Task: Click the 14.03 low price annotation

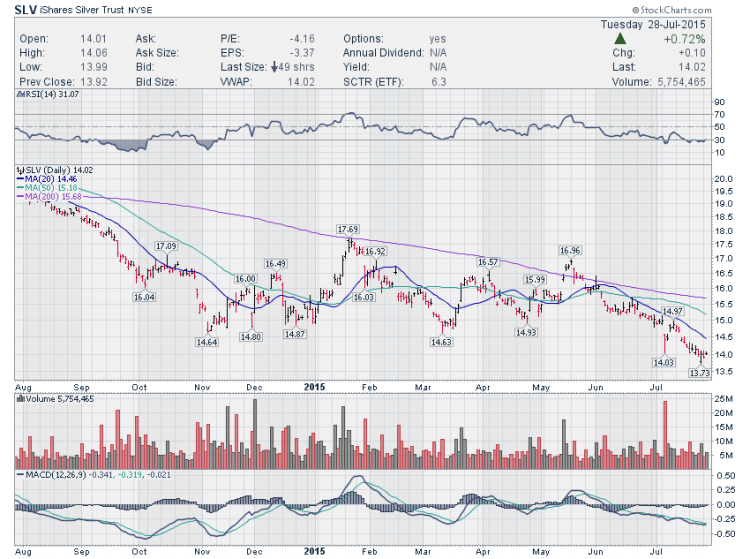Action: 663,362
